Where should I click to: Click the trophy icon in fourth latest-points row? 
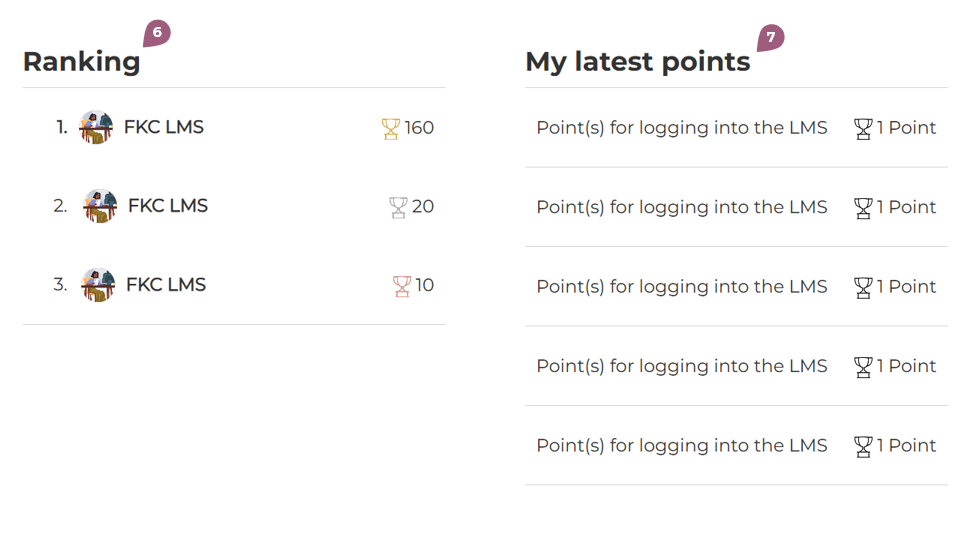(x=863, y=367)
